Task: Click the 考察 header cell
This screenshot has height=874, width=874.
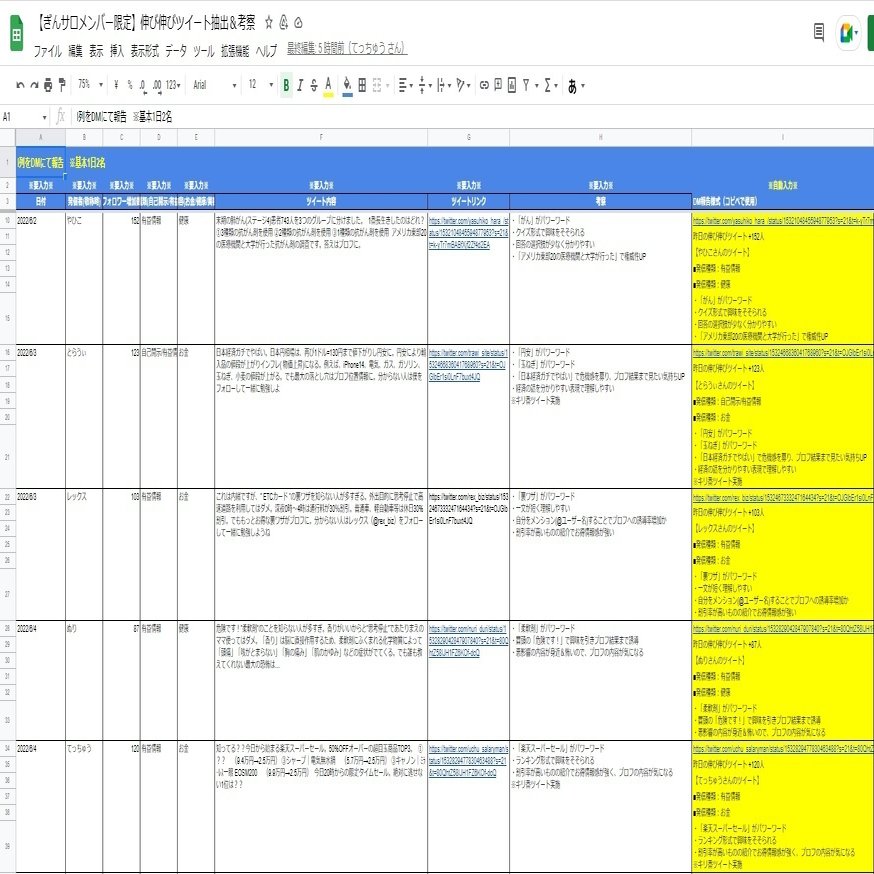Action: 600,201
